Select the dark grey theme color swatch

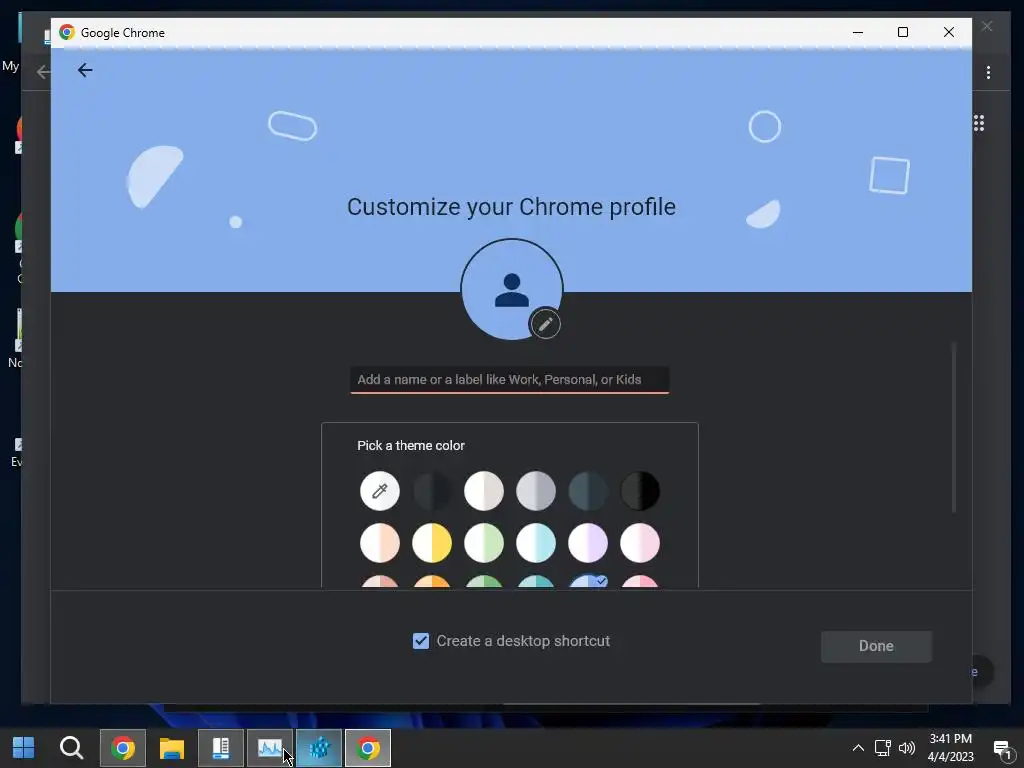432,490
